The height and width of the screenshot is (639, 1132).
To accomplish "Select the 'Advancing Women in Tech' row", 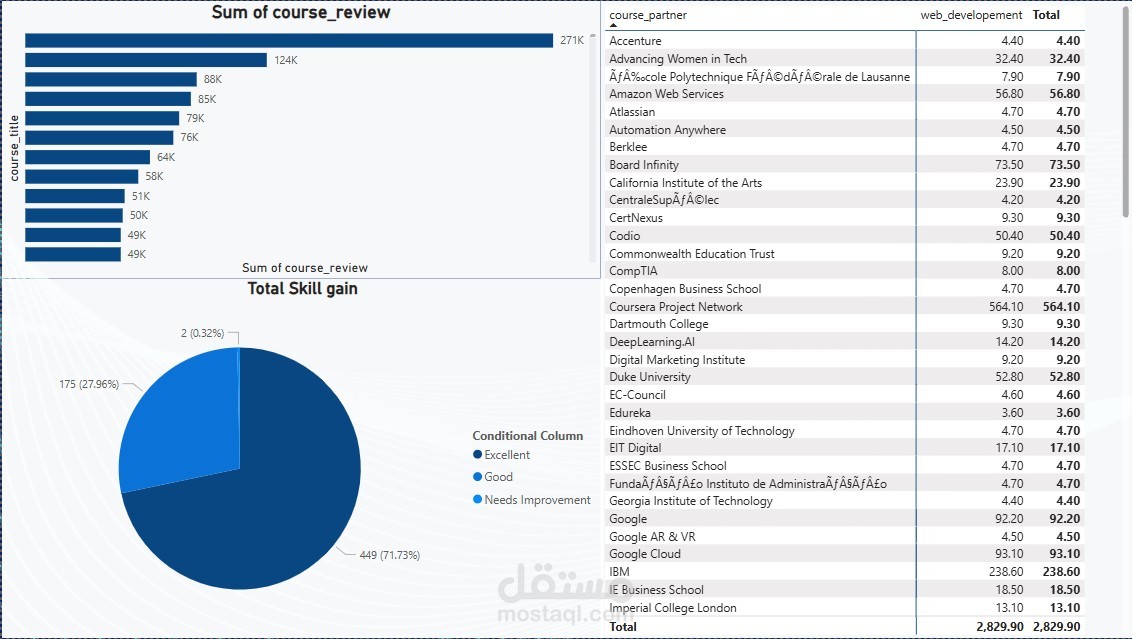I will [844, 58].
